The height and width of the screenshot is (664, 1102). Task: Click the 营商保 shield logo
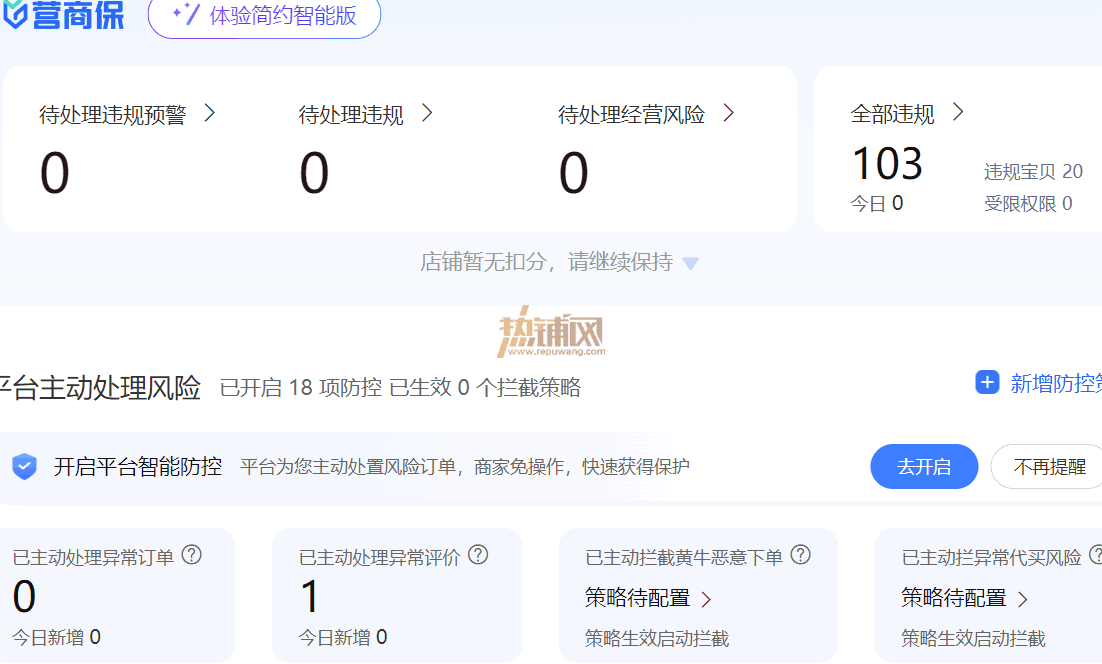14,14
